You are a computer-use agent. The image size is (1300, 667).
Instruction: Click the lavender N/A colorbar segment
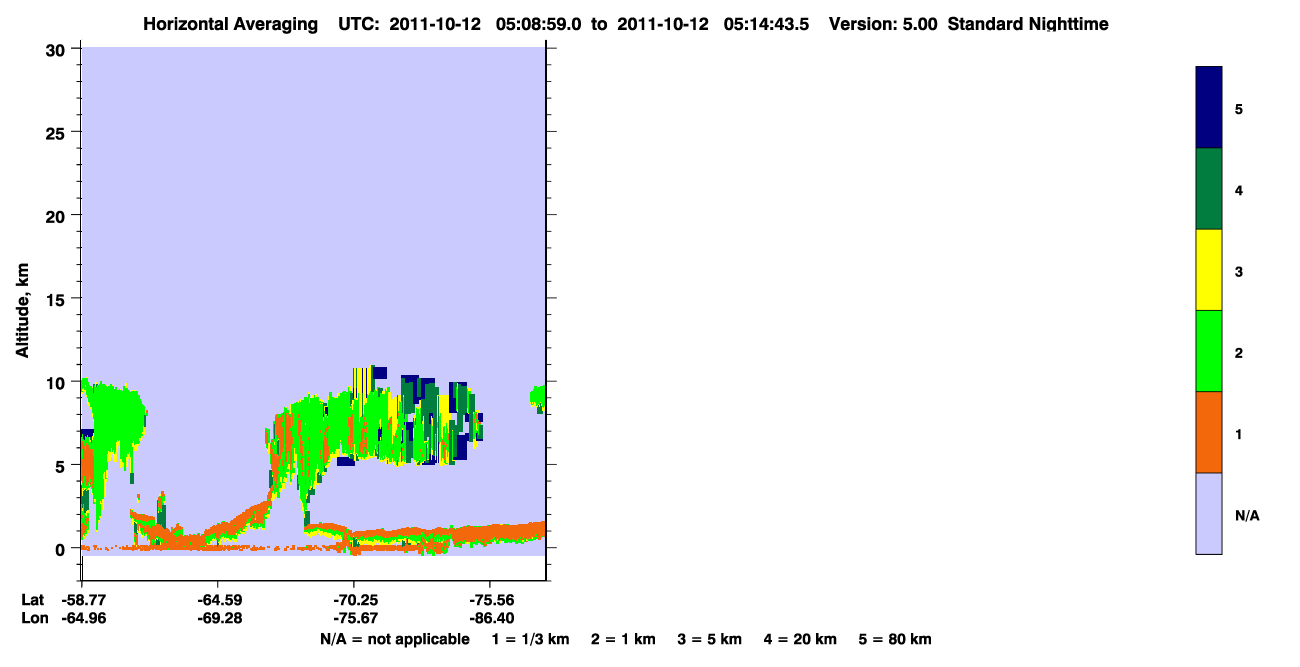point(1209,513)
